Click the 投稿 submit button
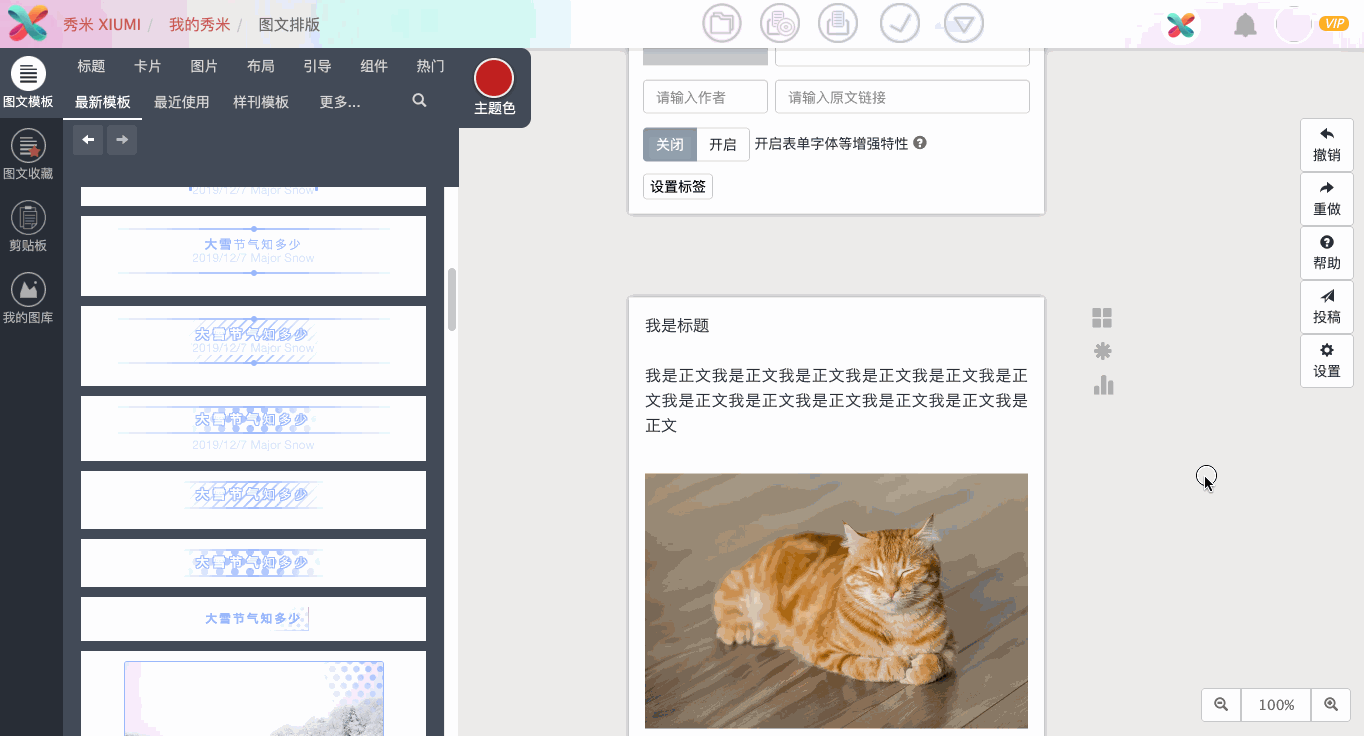The height and width of the screenshot is (736, 1364). 1327,307
